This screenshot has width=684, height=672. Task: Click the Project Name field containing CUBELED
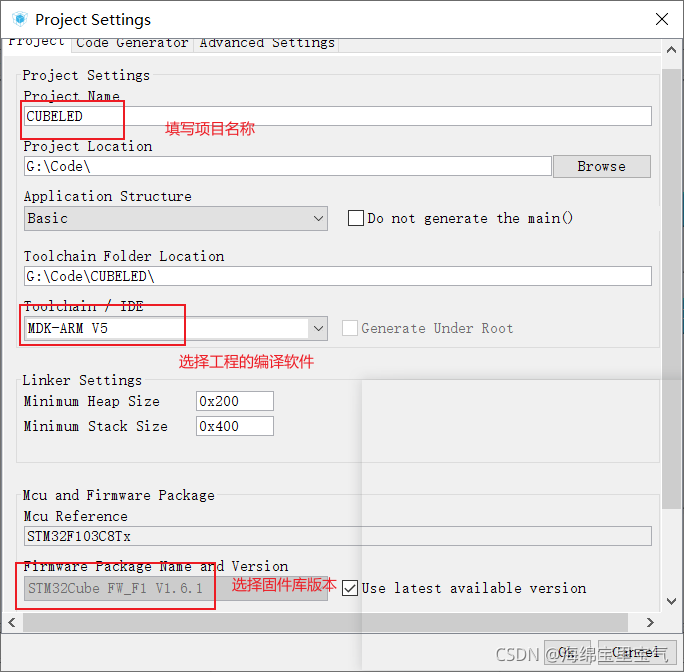point(338,116)
